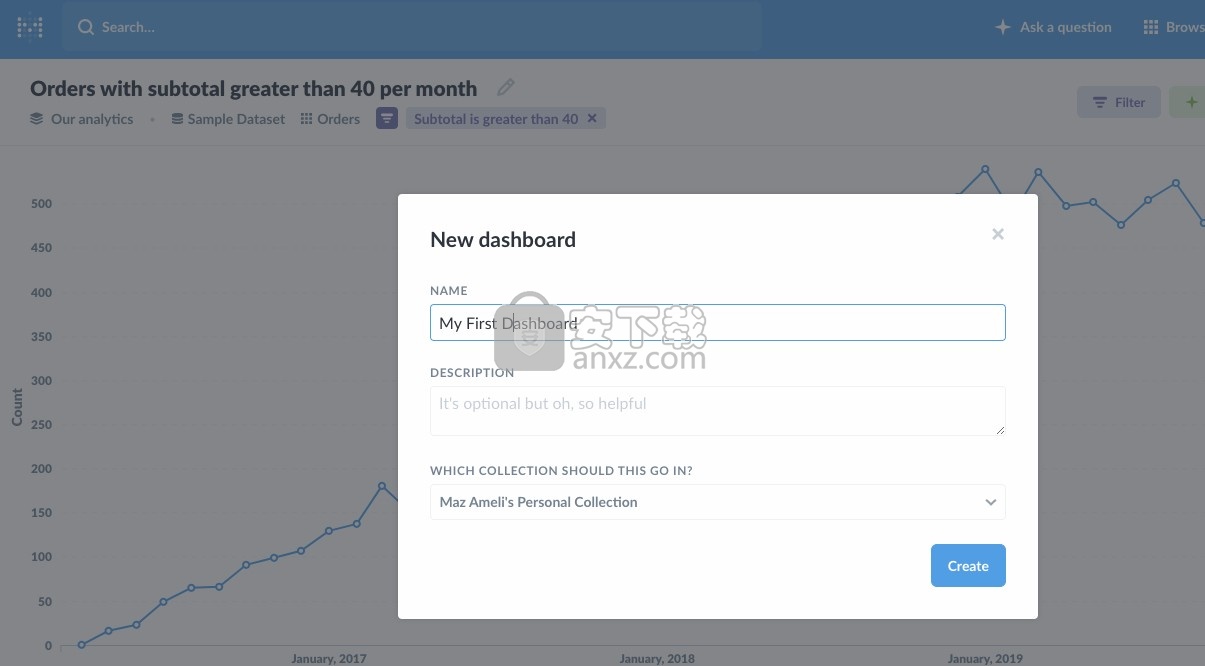Click the purple filter icon badge

pos(386,118)
